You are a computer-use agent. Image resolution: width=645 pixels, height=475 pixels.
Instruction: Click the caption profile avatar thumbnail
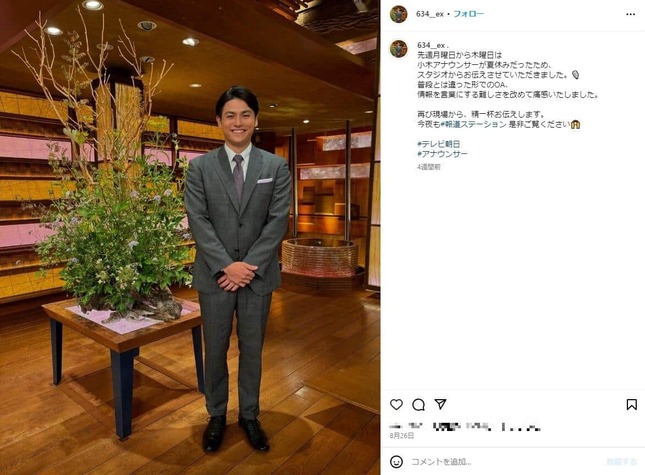tap(399, 49)
